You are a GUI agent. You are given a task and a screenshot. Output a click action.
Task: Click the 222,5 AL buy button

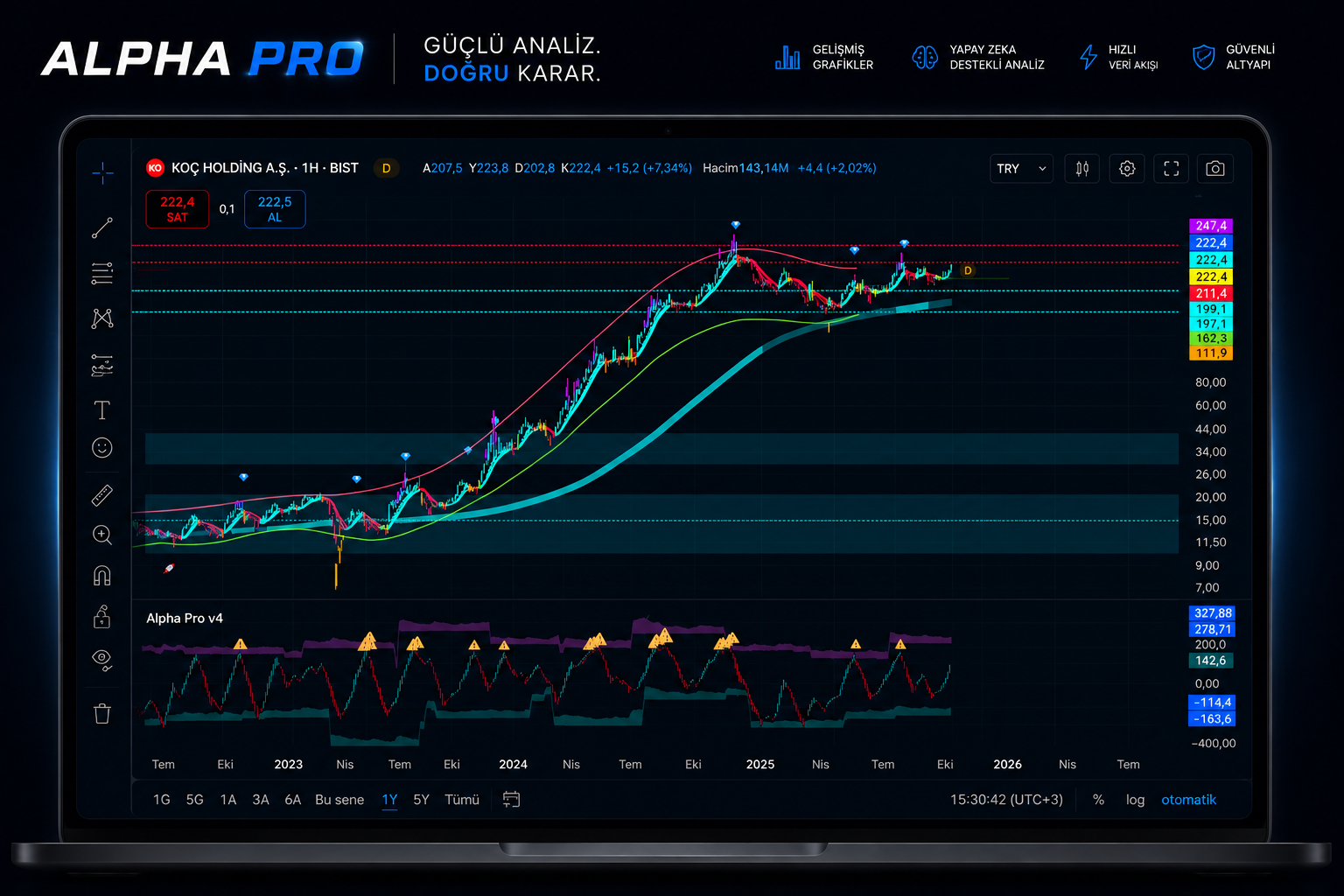(275, 209)
